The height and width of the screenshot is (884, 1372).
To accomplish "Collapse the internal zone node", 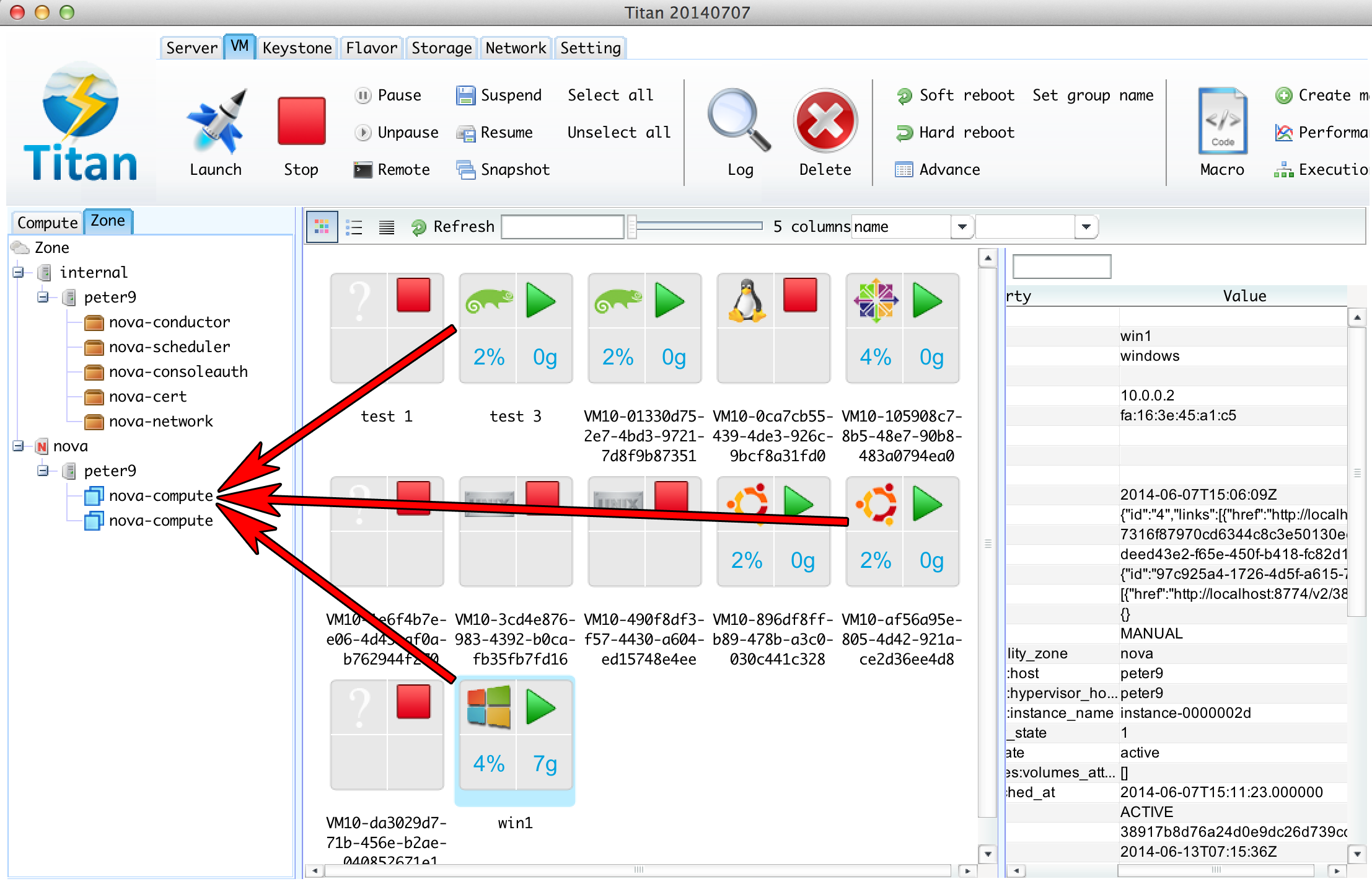I will tap(18, 272).
